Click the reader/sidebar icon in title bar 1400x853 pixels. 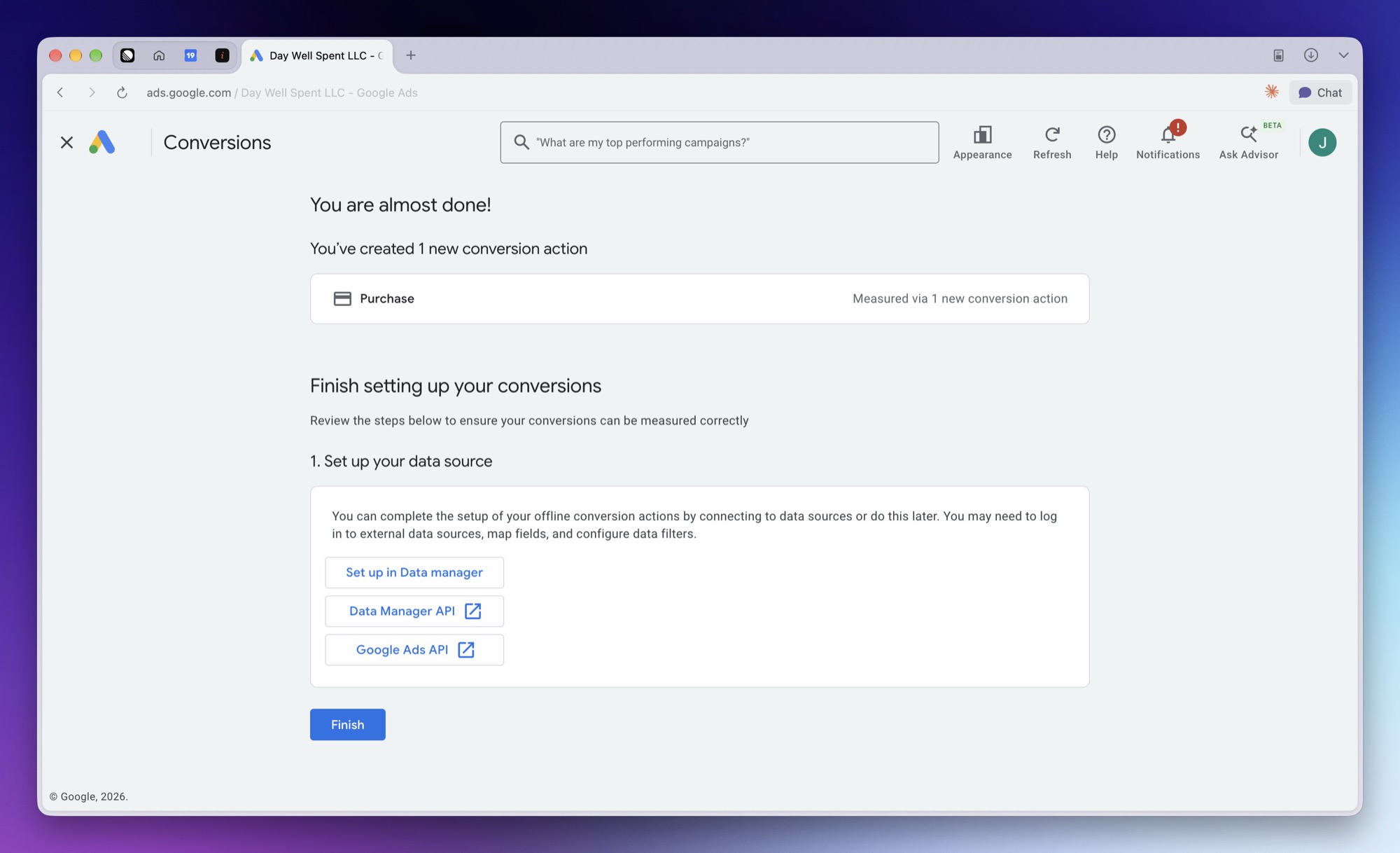1278,55
